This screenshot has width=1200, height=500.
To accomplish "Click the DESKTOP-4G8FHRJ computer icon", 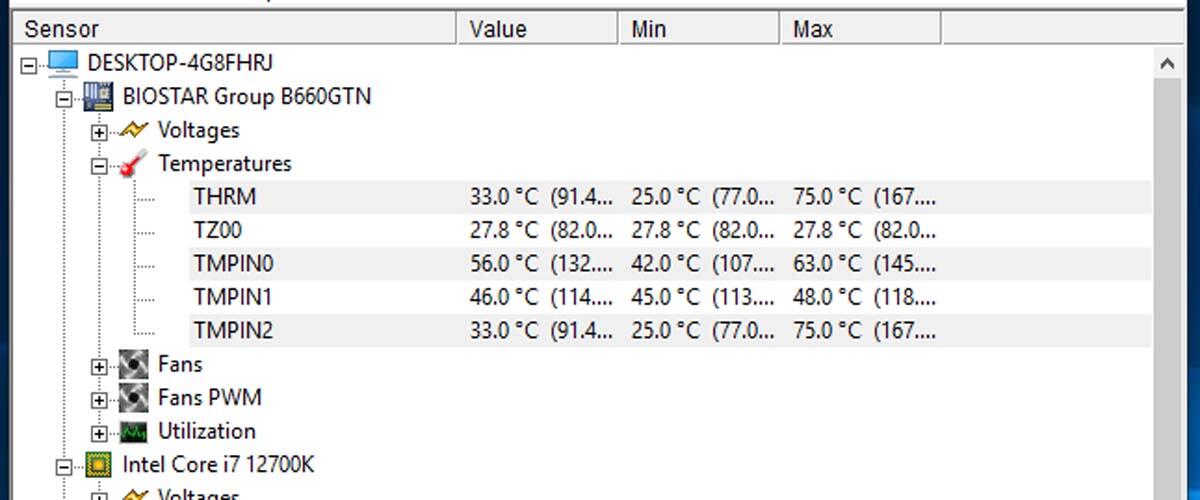I will pyautogui.click(x=63, y=63).
